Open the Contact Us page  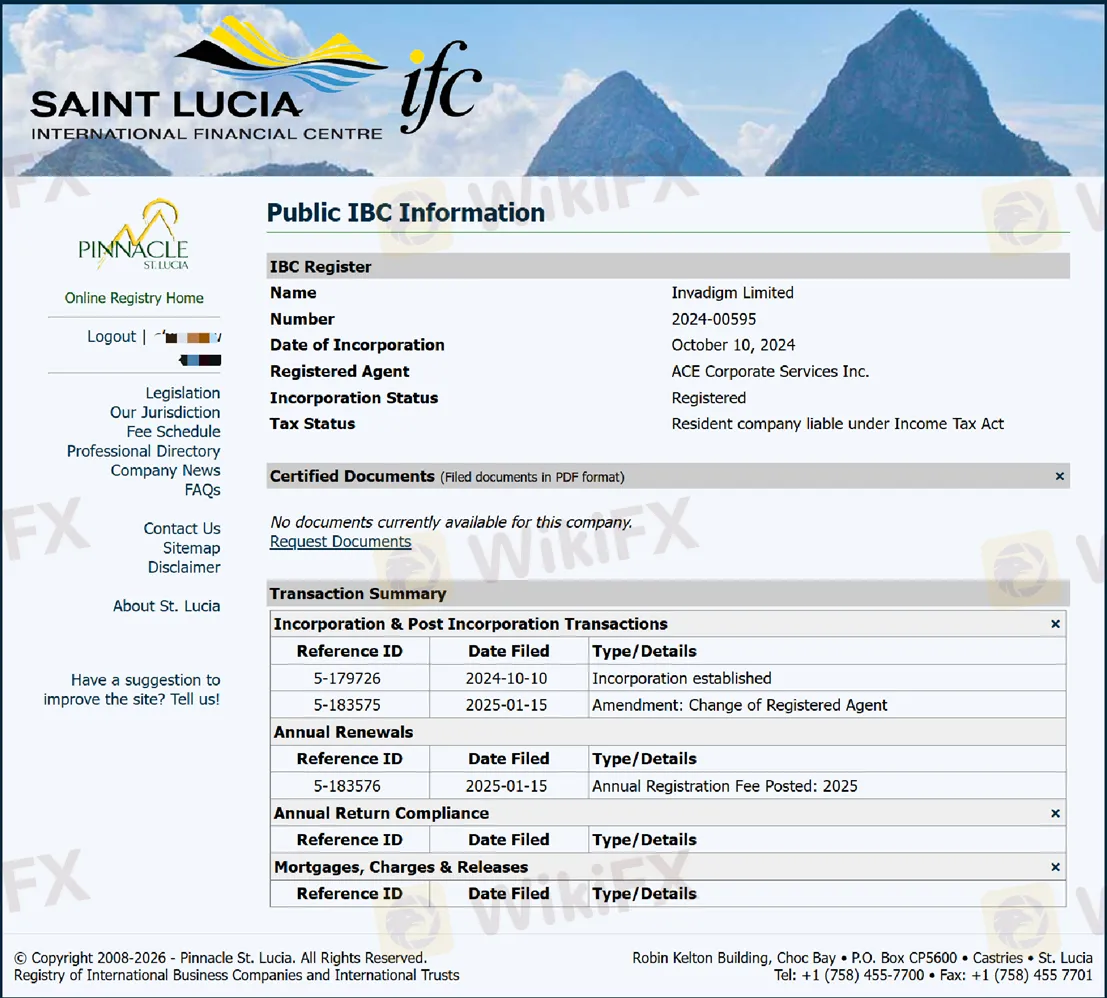tap(181, 529)
